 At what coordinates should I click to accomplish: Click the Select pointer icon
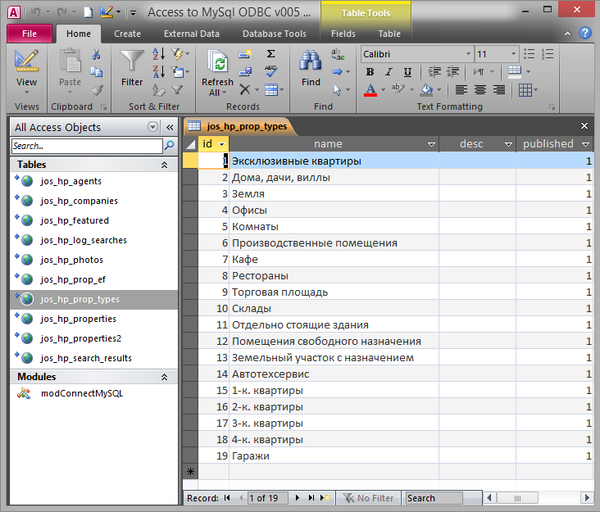tap(337, 90)
